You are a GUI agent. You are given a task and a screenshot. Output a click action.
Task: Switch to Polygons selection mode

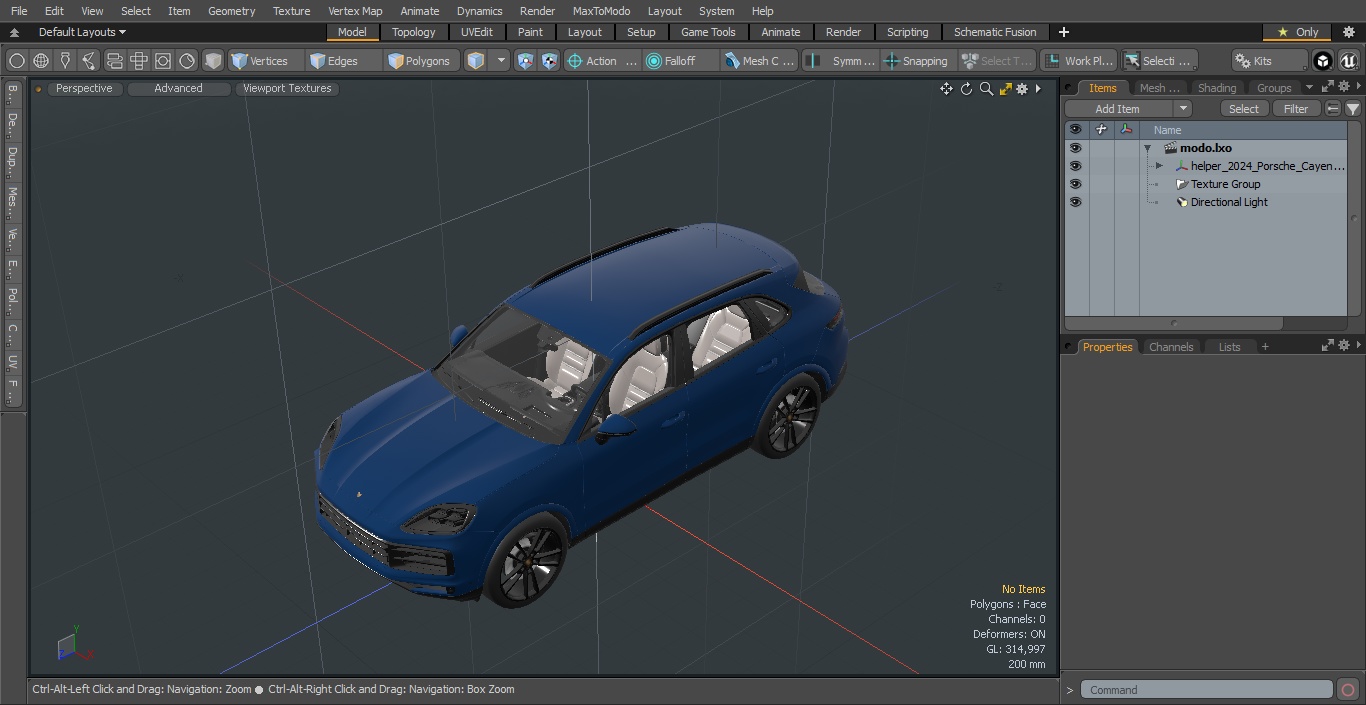coord(423,61)
